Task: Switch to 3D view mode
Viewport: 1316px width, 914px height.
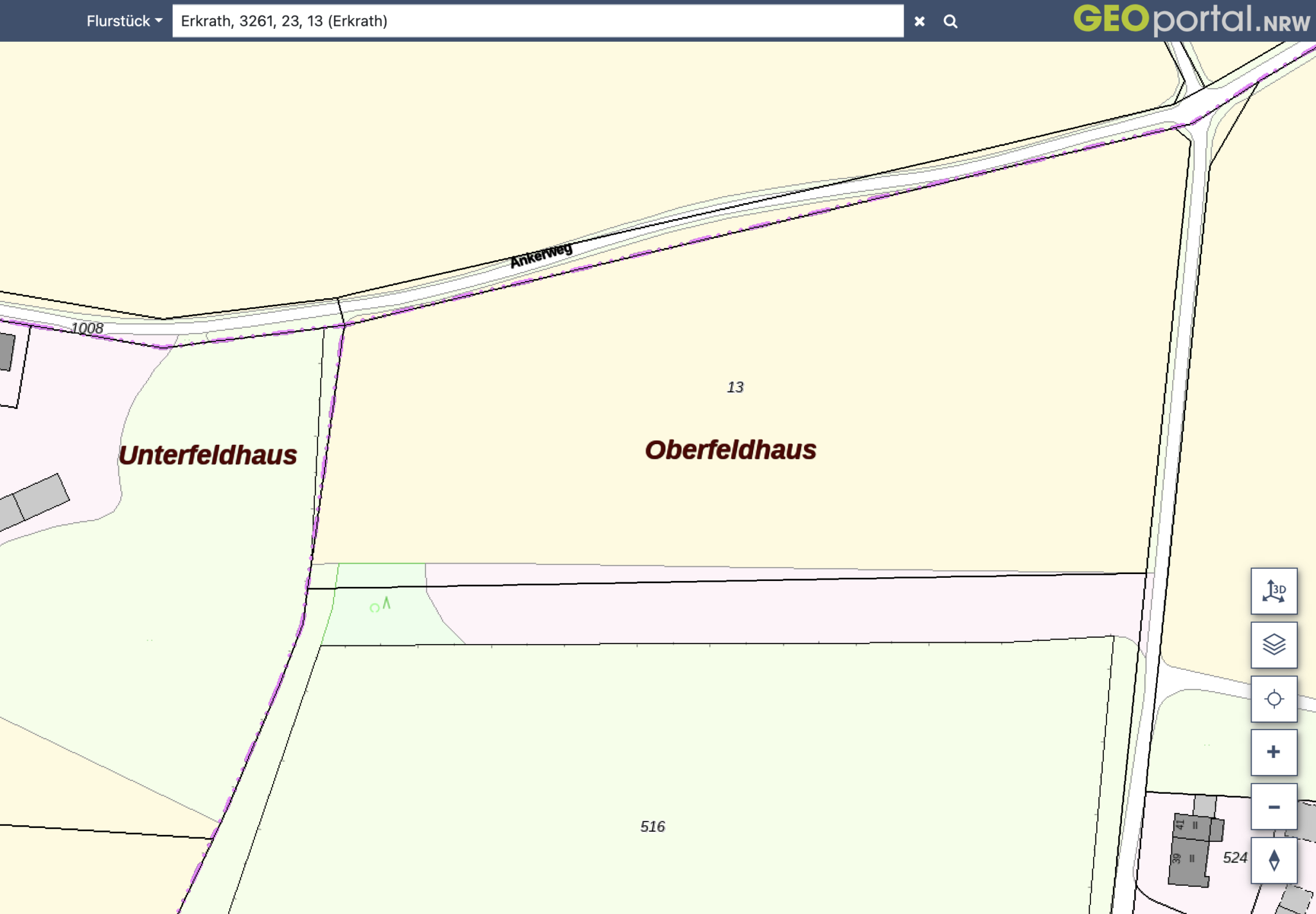Action: (1274, 591)
